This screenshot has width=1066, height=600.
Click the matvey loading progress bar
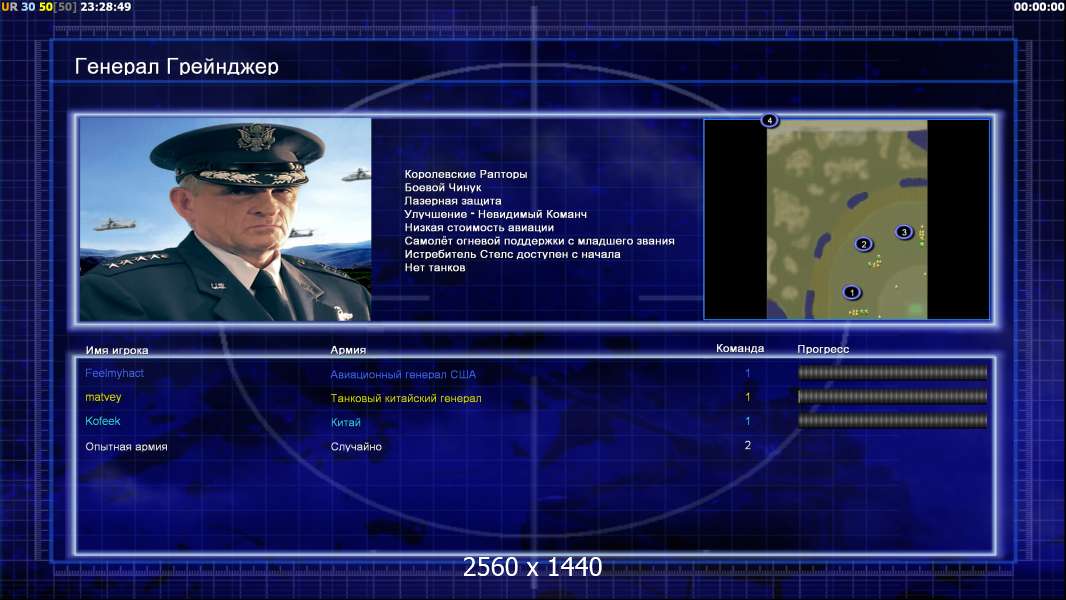point(893,397)
